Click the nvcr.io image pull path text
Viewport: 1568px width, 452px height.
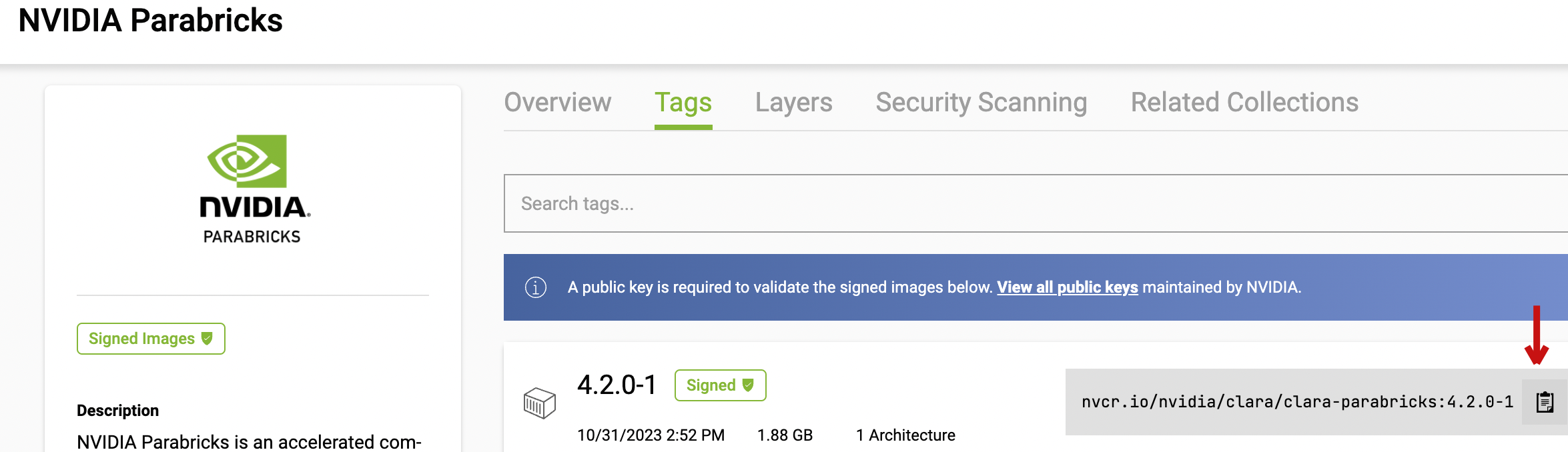point(1296,402)
